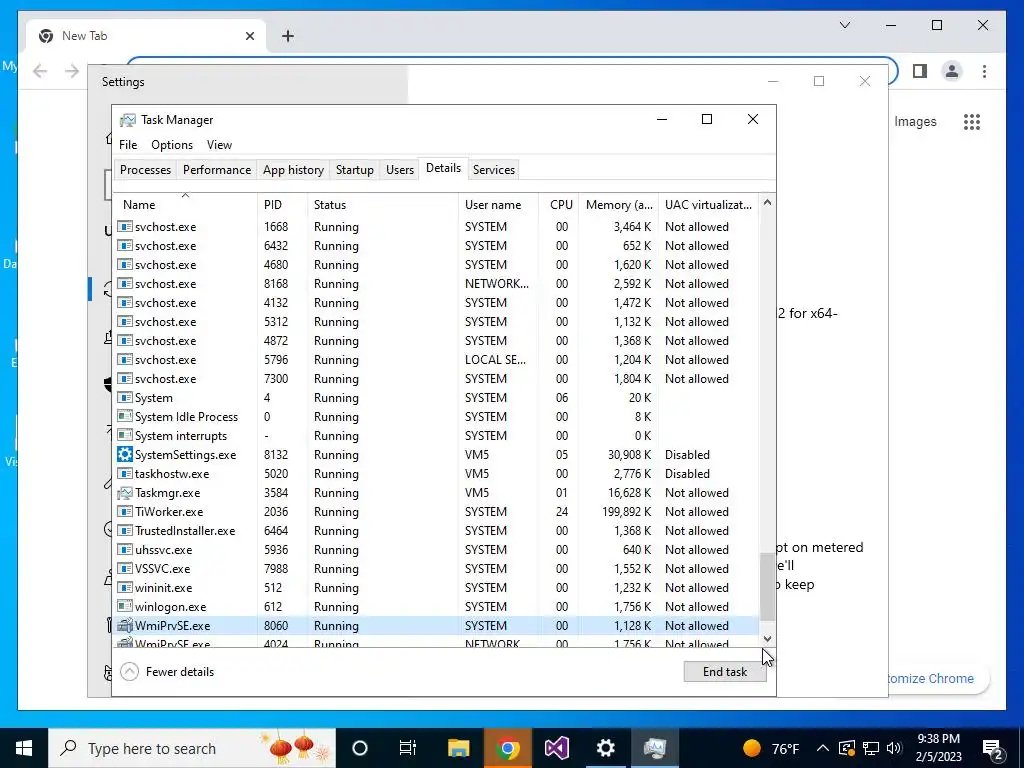Select the System interrupts row
Image resolution: width=1024 pixels, height=768 pixels.
(436, 436)
